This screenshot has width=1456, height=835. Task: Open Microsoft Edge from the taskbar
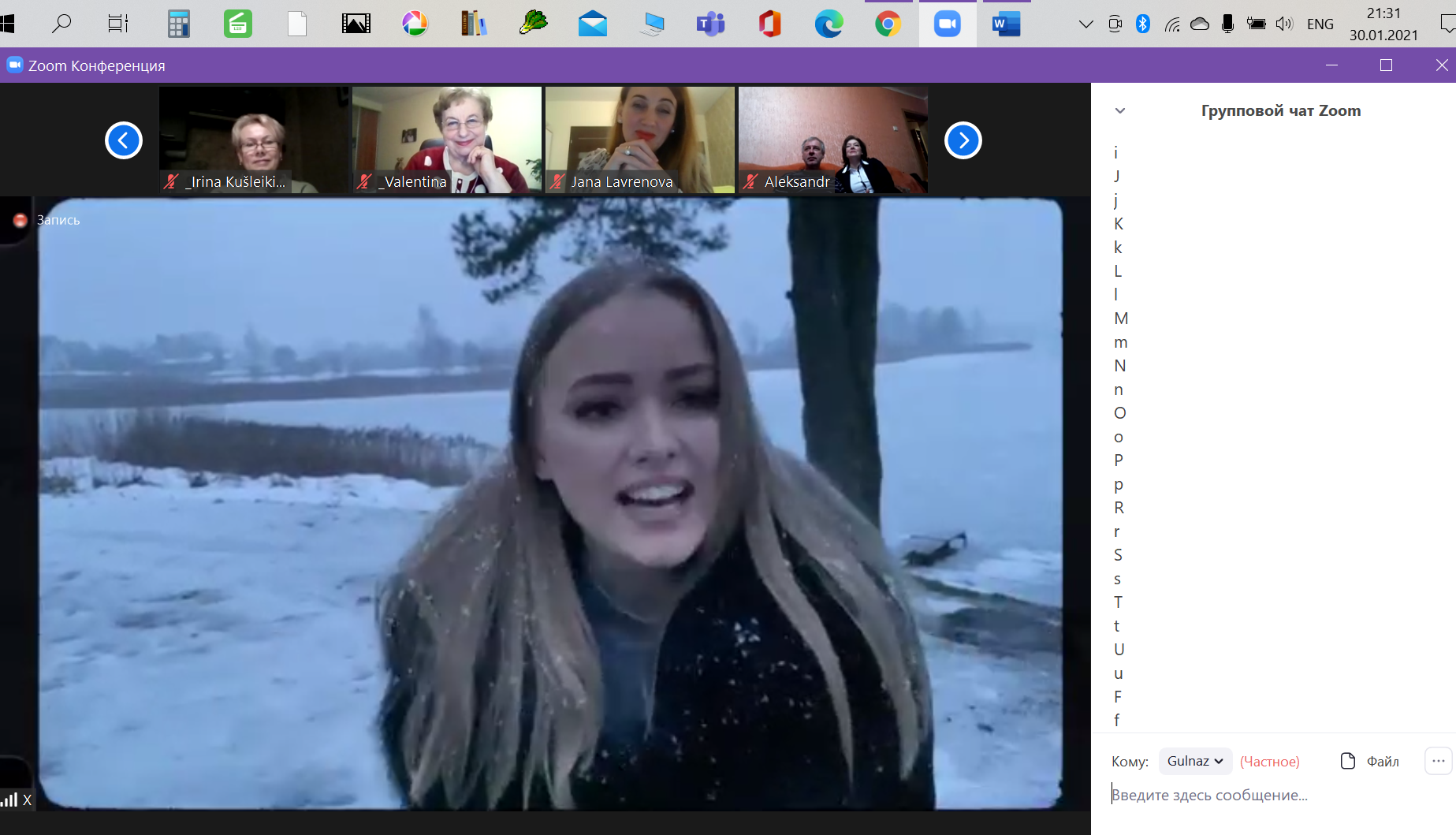click(829, 24)
